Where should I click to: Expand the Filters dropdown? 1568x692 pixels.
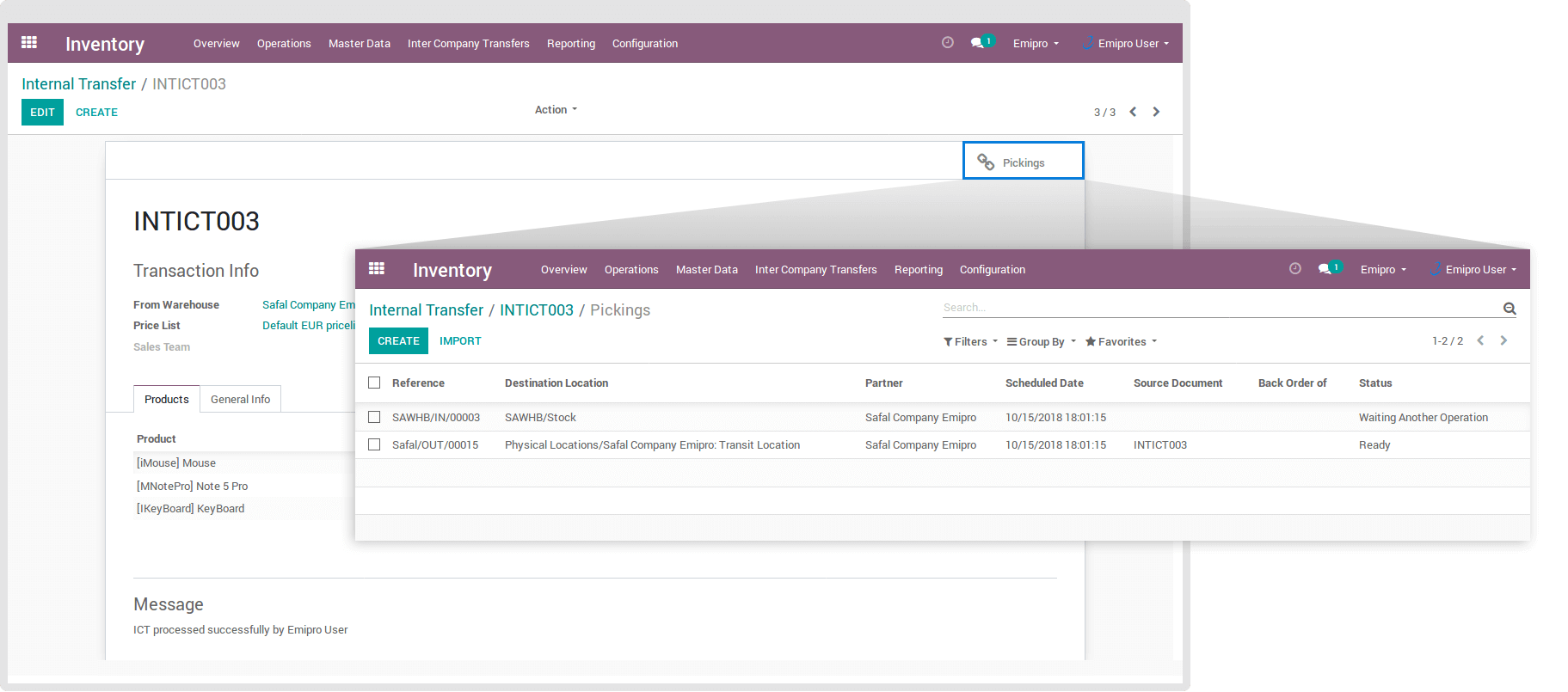(x=970, y=341)
